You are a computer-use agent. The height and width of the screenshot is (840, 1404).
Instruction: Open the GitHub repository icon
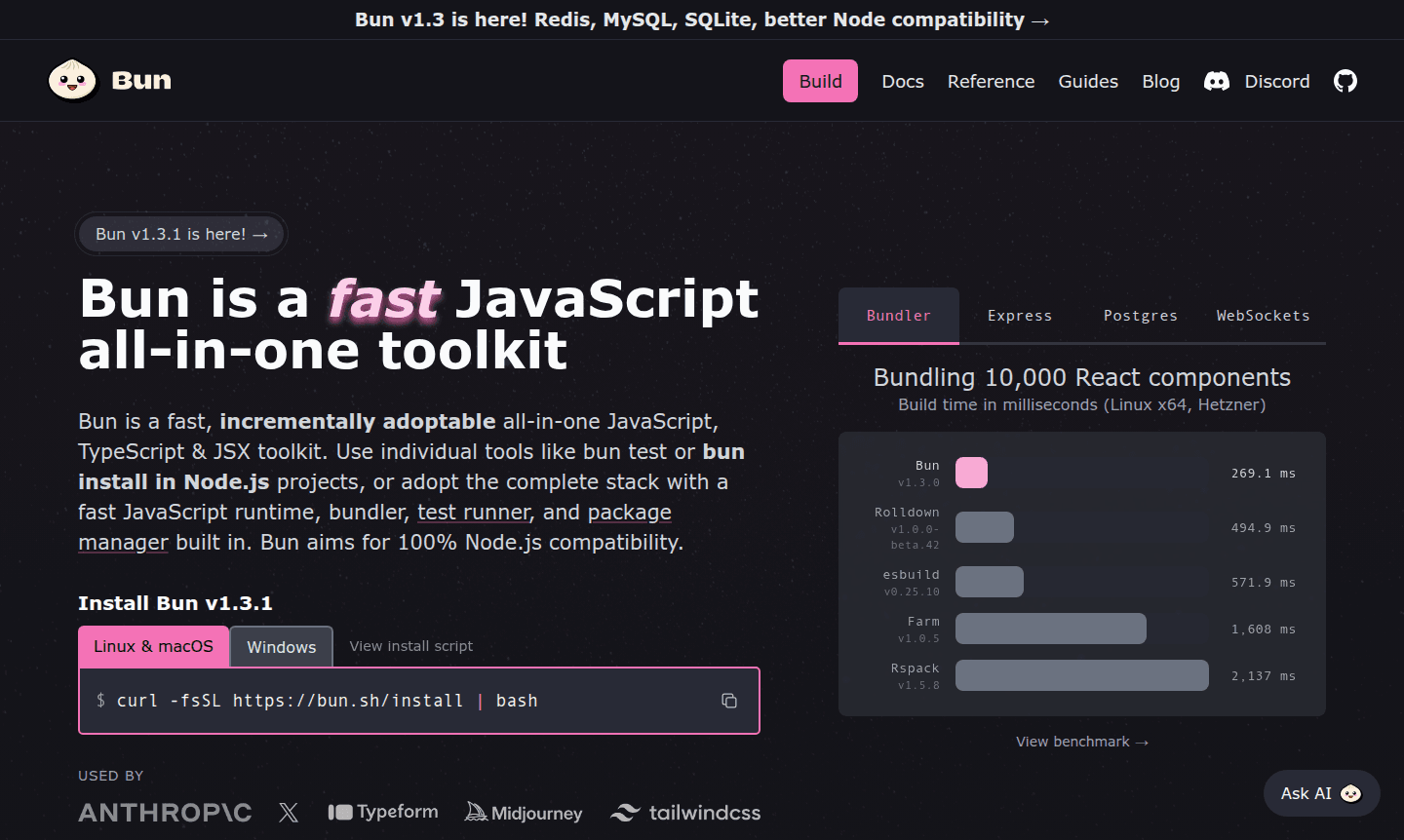click(x=1345, y=81)
